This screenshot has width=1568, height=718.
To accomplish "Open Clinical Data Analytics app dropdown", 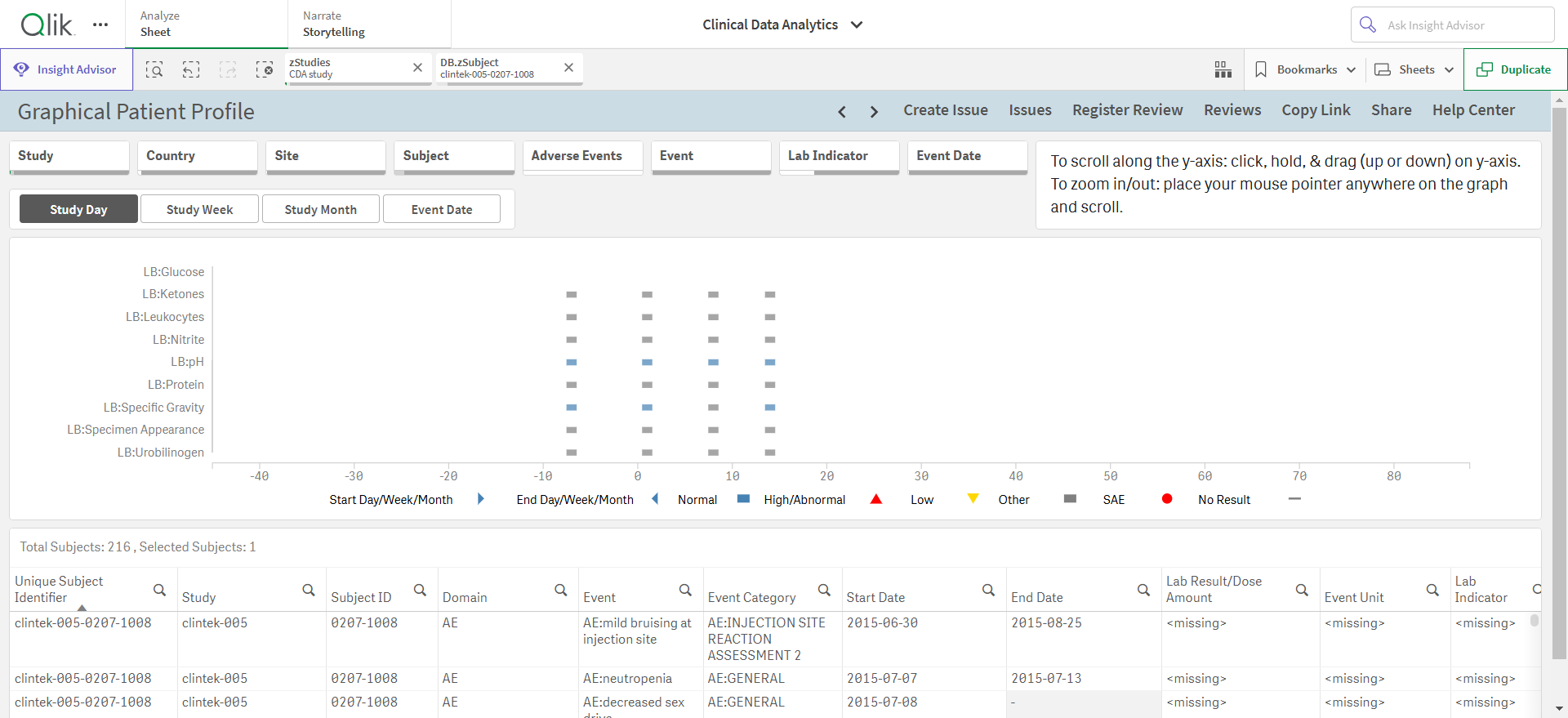I will click(782, 25).
